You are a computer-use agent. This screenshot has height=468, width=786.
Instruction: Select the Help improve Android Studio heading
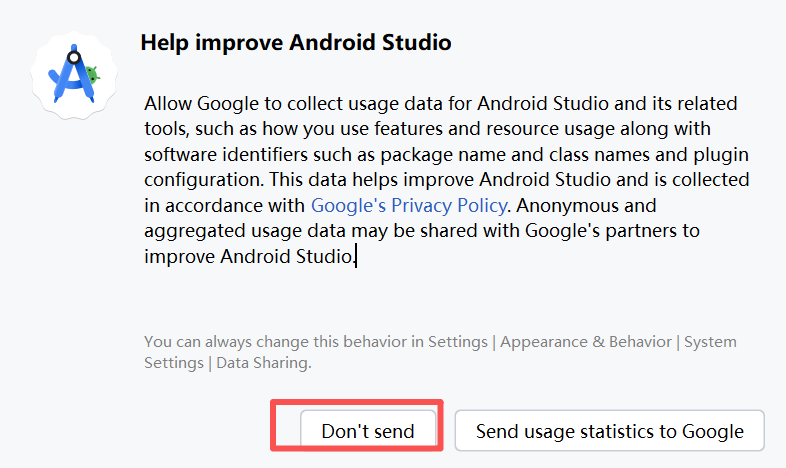coord(296,42)
